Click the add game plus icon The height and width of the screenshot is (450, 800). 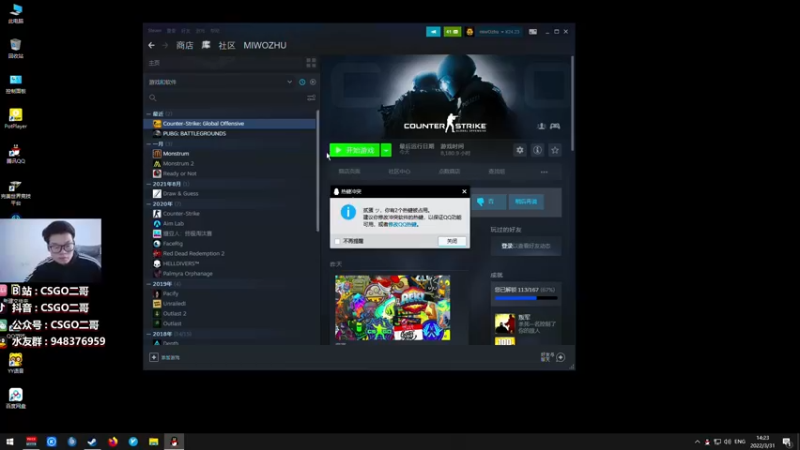coord(154,357)
